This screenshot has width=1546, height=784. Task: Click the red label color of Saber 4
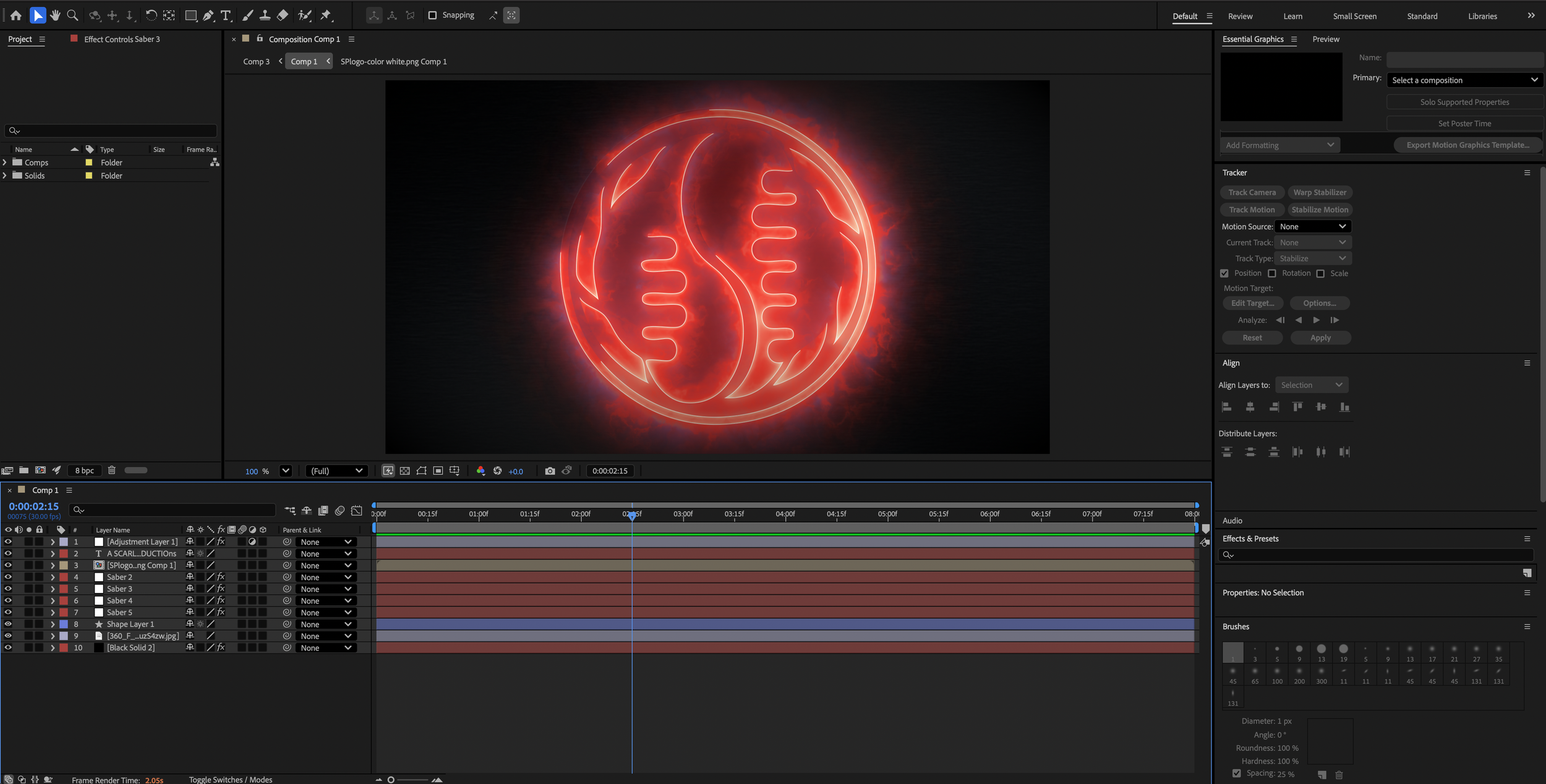coord(64,600)
